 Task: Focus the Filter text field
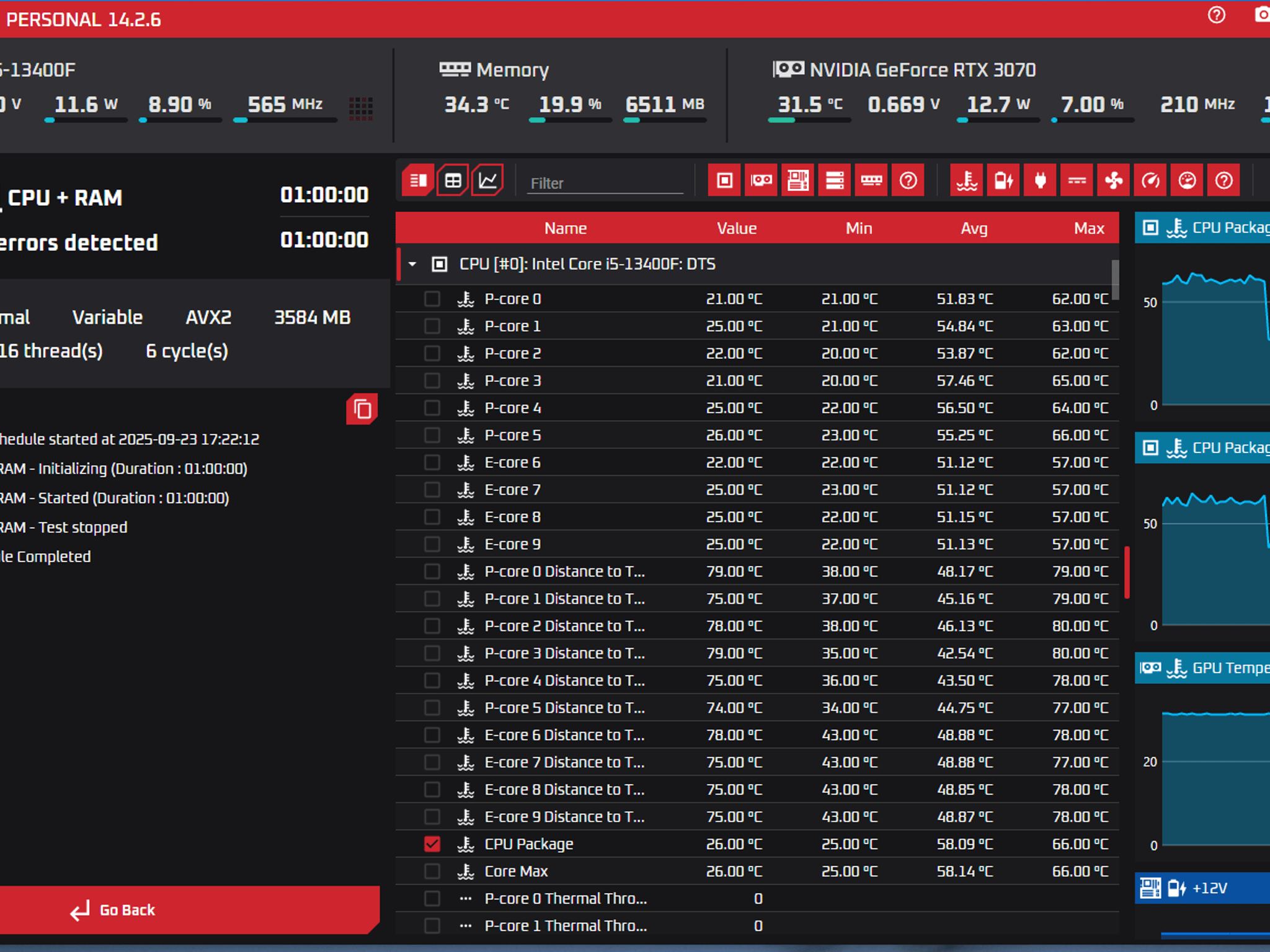[605, 183]
